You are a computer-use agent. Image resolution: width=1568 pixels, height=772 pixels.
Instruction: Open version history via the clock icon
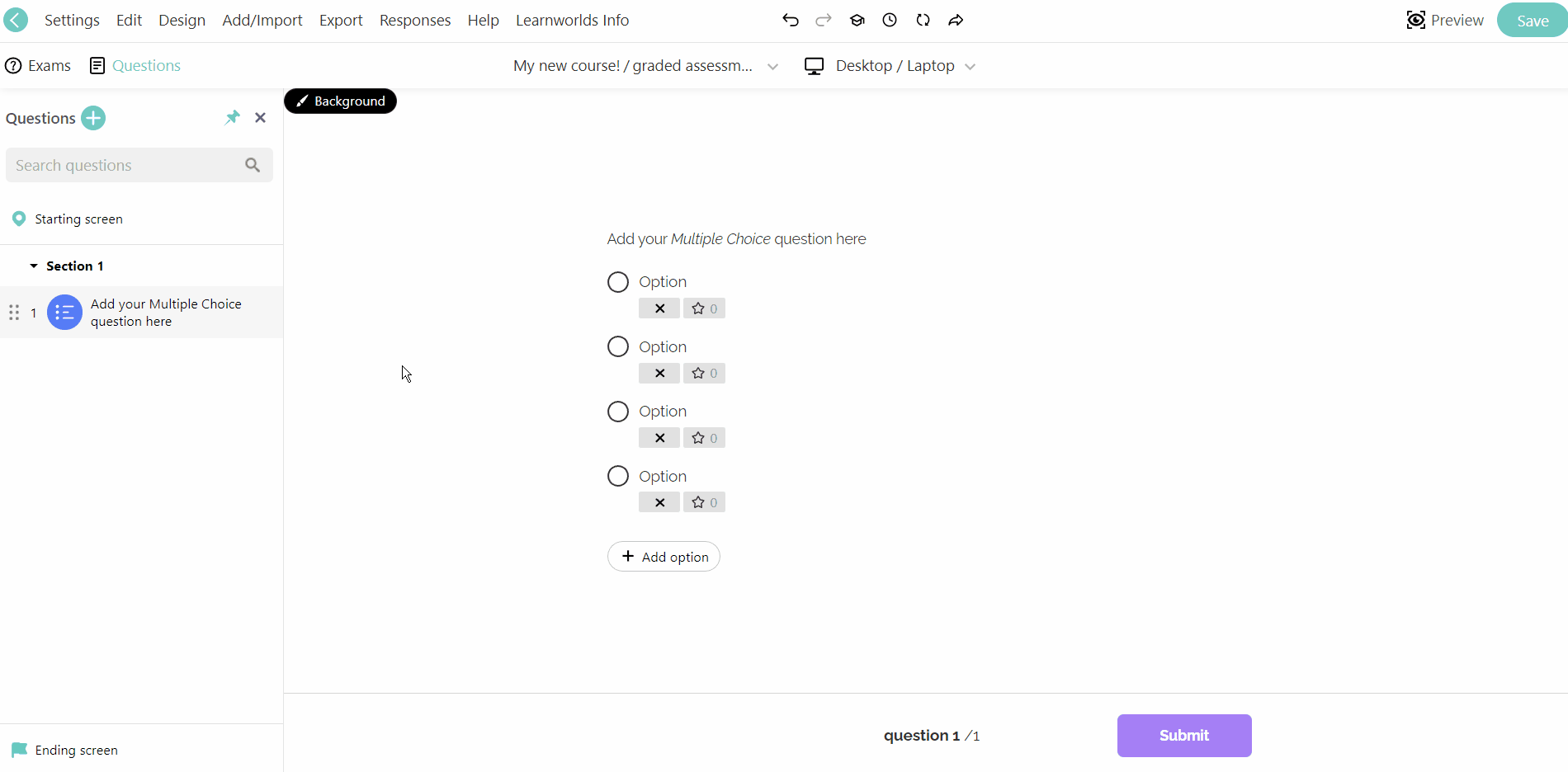click(x=890, y=20)
